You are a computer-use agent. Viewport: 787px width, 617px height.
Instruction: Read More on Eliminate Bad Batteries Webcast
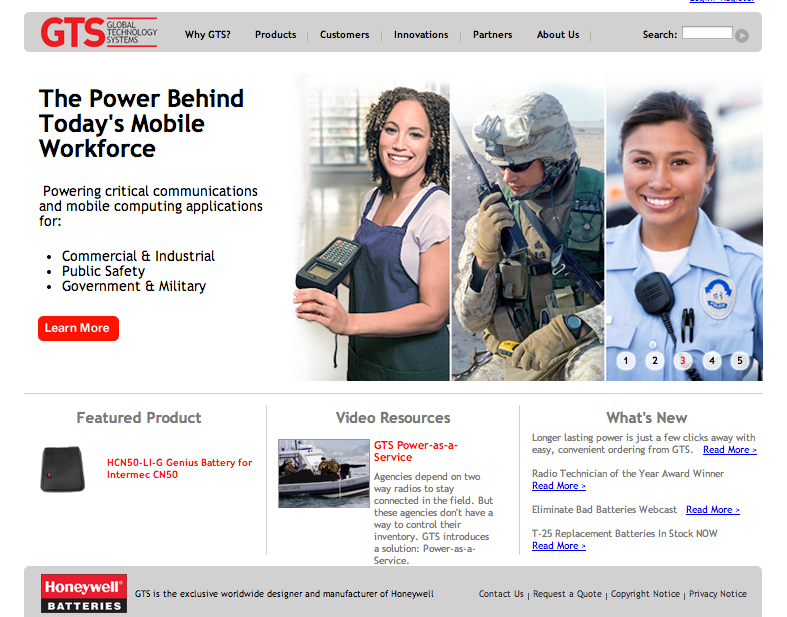pos(713,510)
